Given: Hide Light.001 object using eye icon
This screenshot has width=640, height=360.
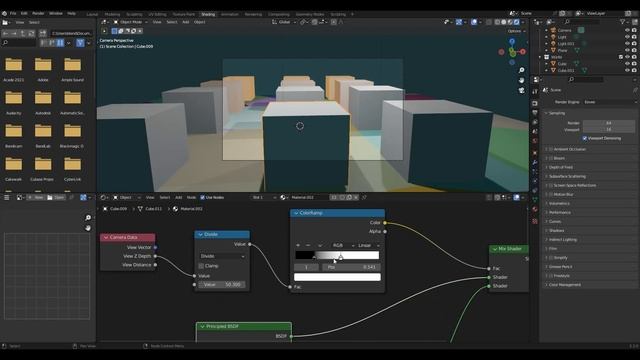Looking at the screenshot, I should point(627,43).
